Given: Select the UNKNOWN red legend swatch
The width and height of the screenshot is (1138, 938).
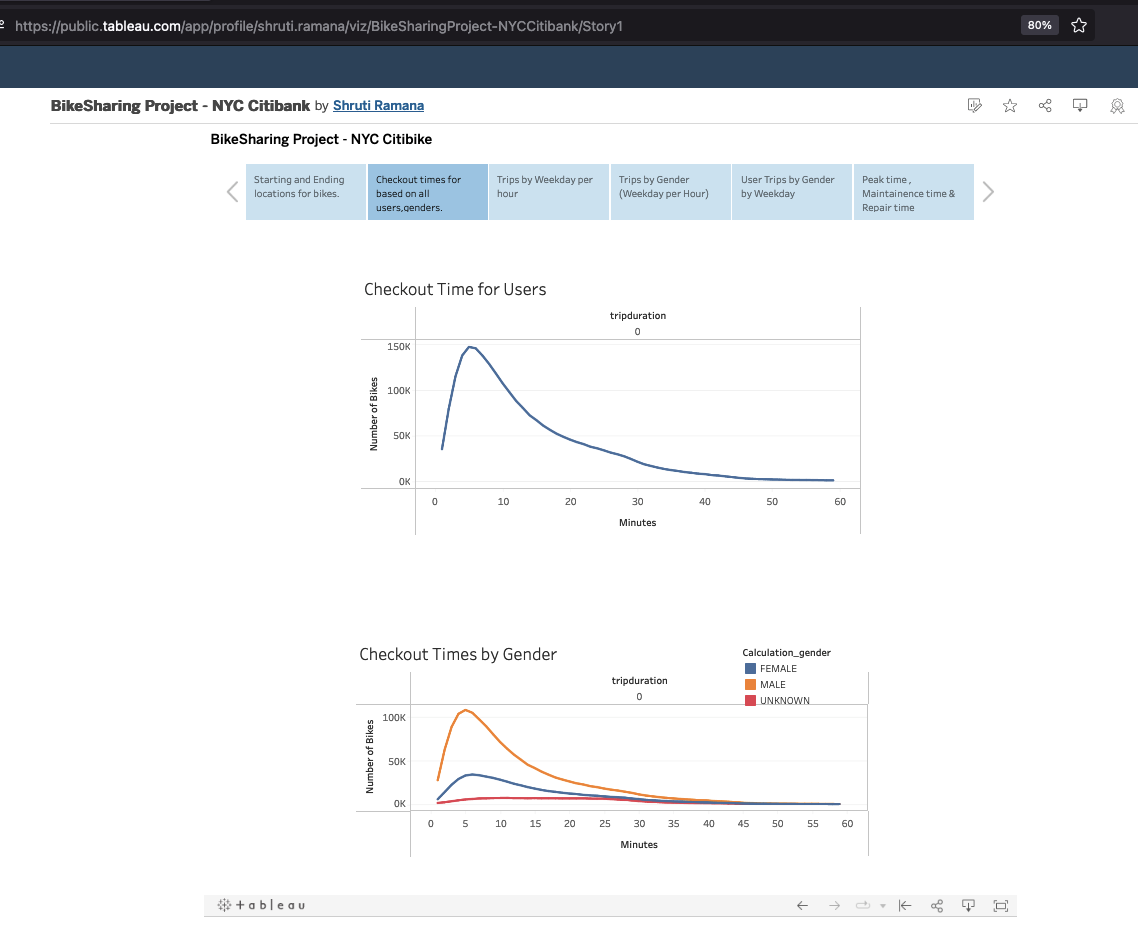Looking at the screenshot, I should tap(750, 700).
